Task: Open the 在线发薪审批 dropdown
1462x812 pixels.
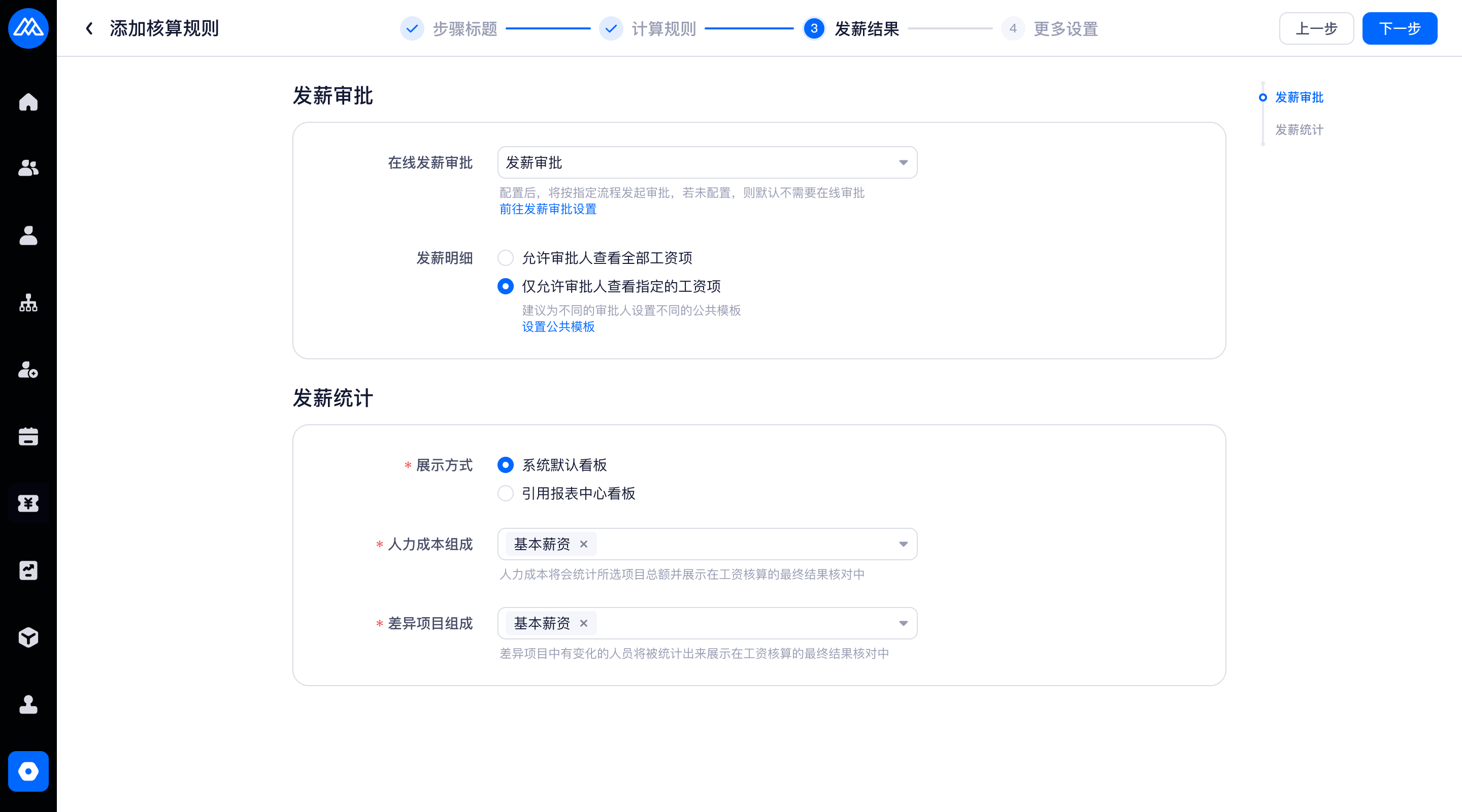Action: pos(707,163)
